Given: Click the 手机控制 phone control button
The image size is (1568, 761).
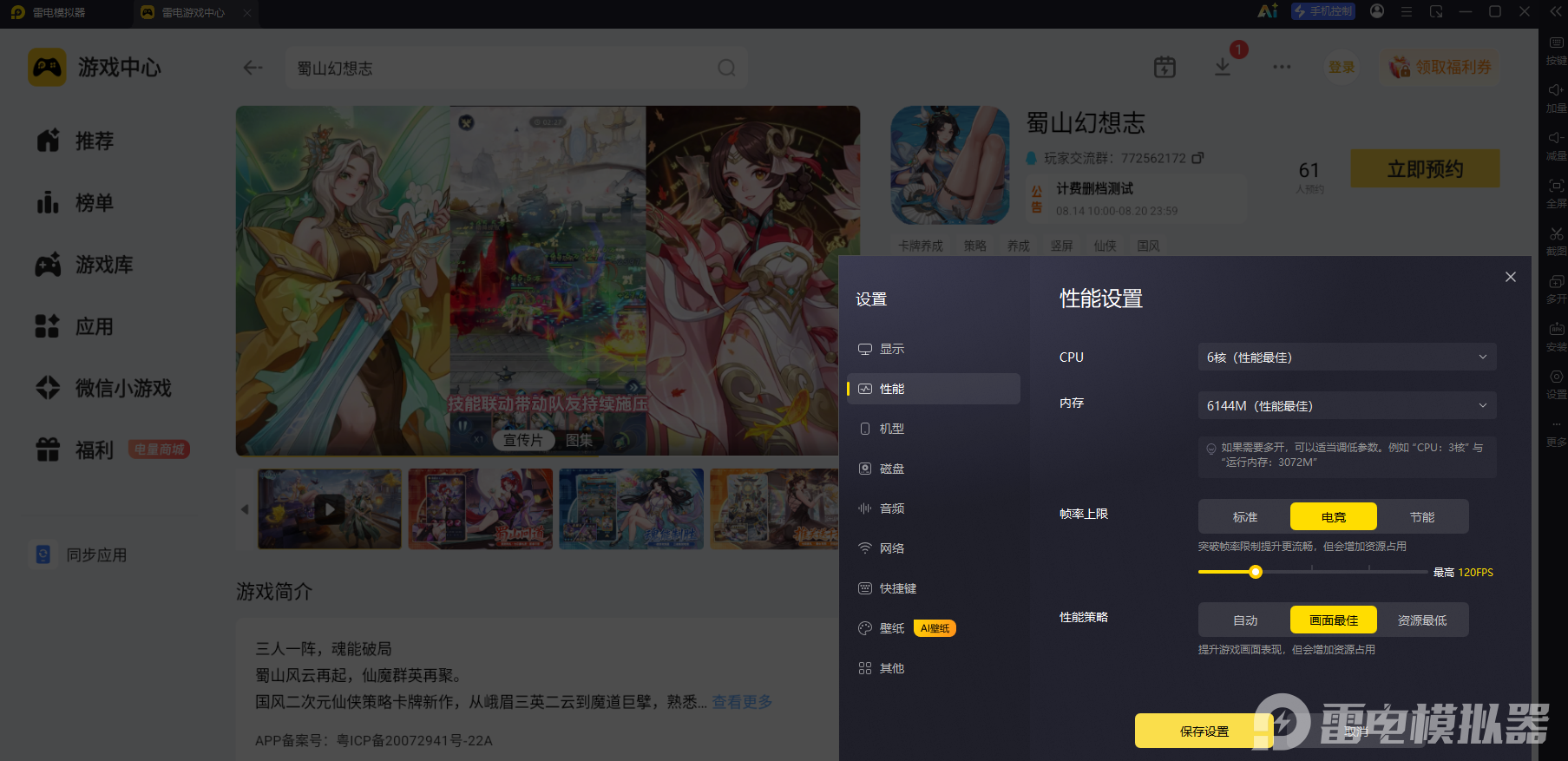Looking at the screenshot, I should pyautogui.click(x=1323, y=11).
